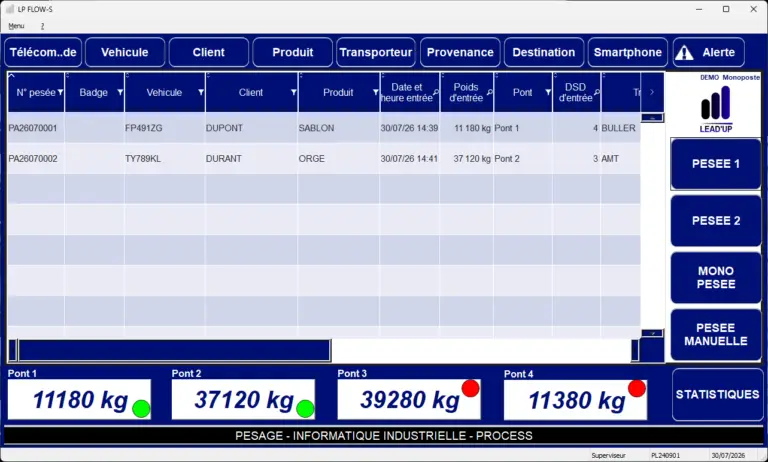Click Pont 4 red status indicator
The image size is (768, 462).
[x=637, y=389]
